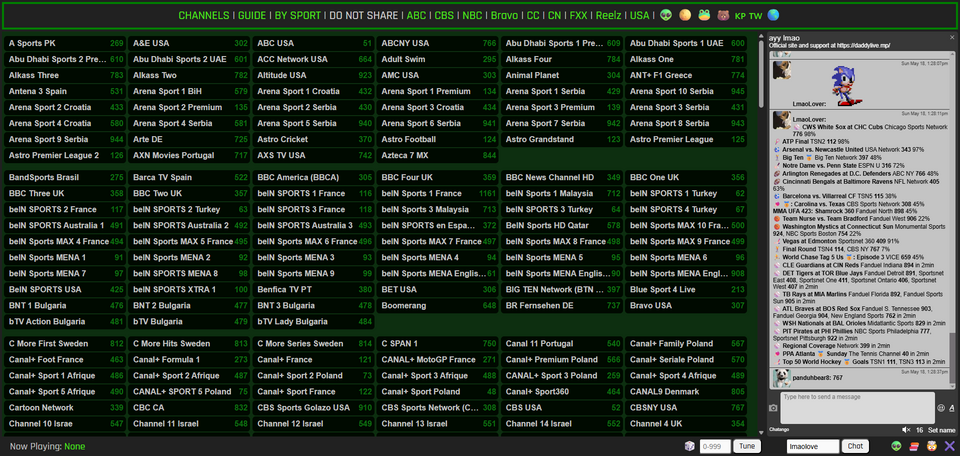Image resolution: width=960 pixels, height=456 pixels.
Task: Open Astro Cricket channel 370
Action: [314, 139]
